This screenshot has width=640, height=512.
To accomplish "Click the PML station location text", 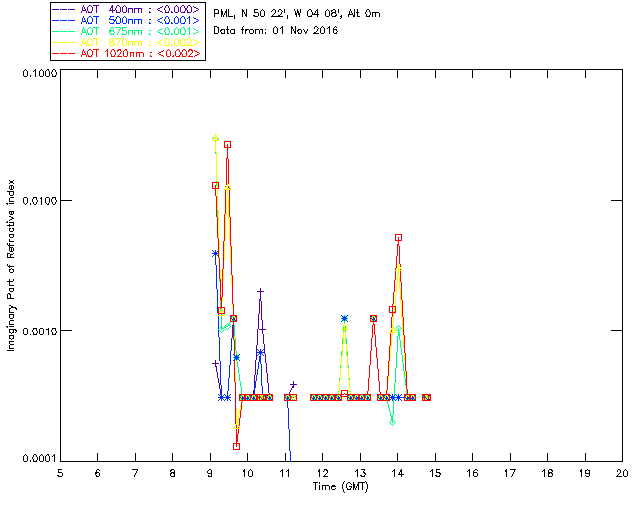I will pos(297,13).
